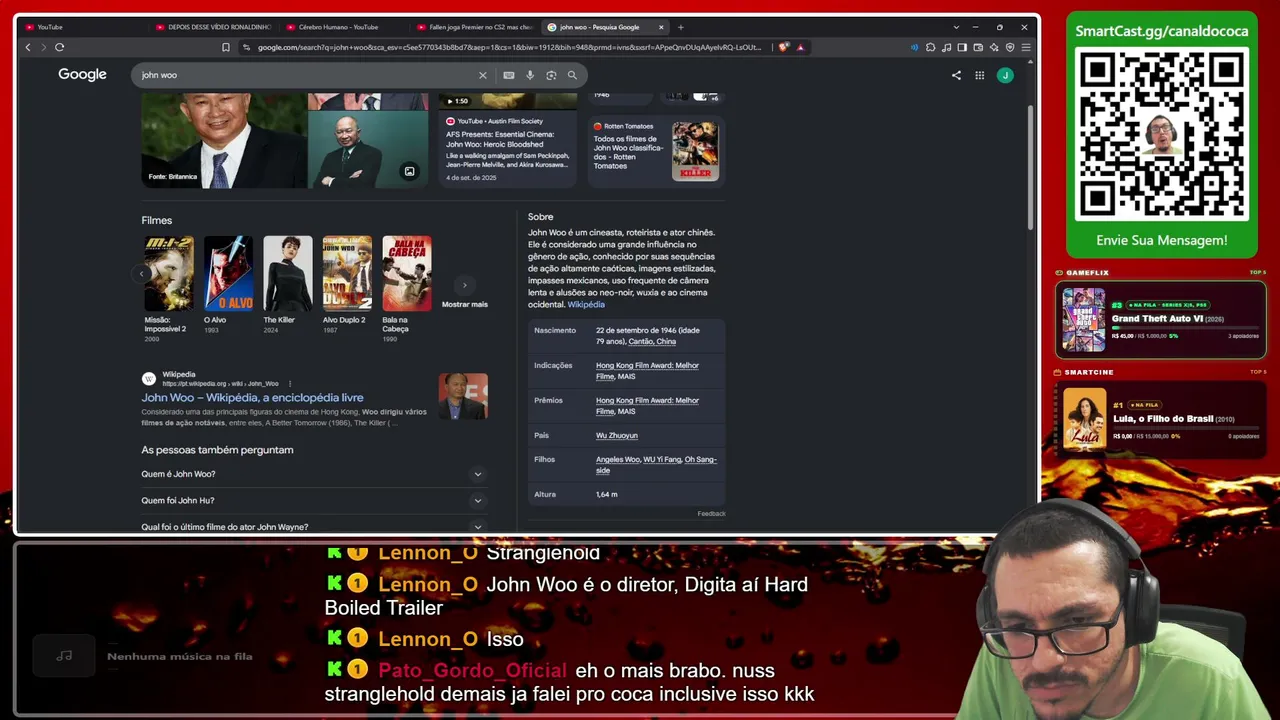
Task: Open the Hong Kong Film Award link under Prêmios
Action: coord(647,405)
